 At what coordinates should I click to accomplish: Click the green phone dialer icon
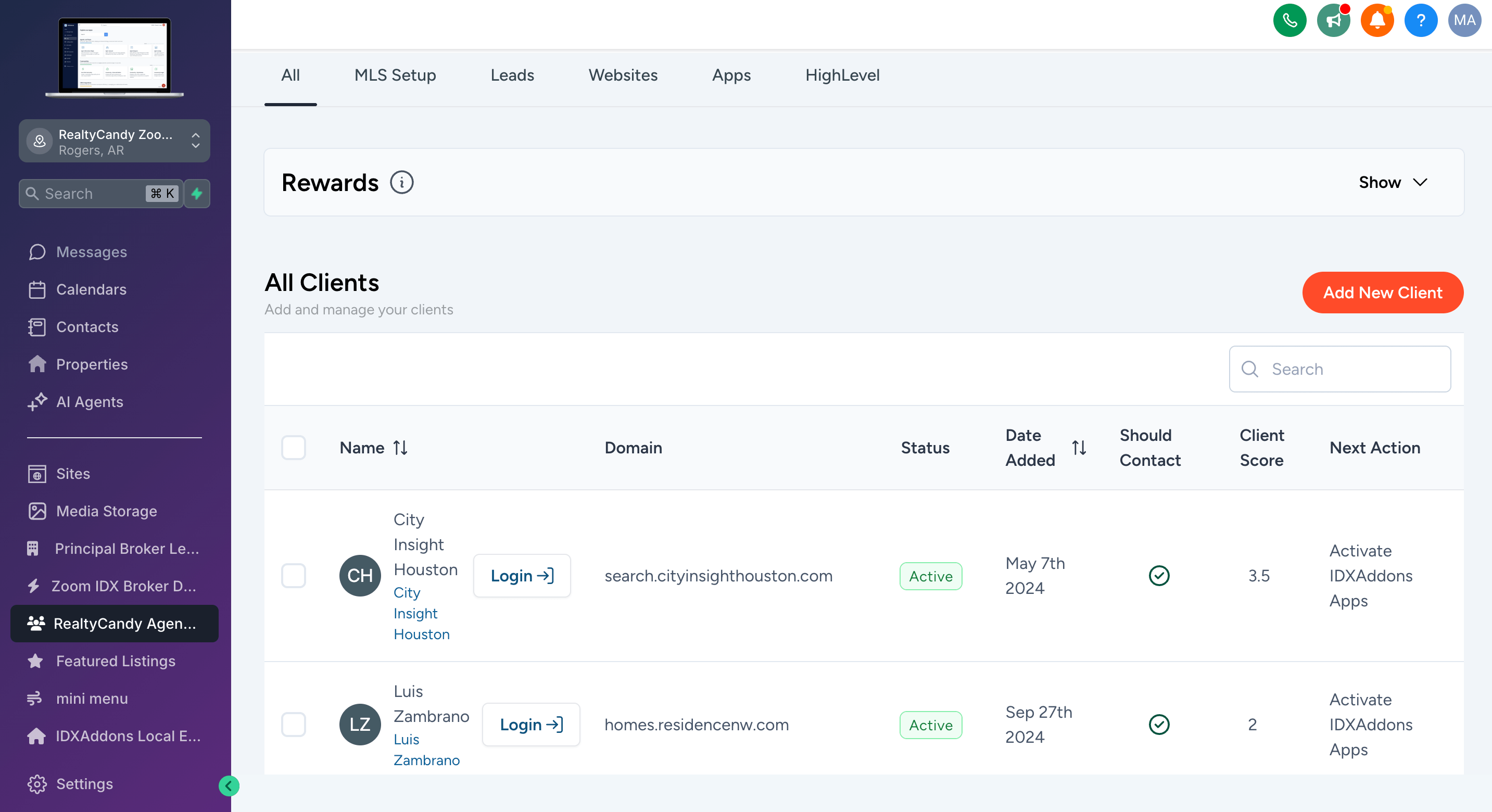(1289, 21)
